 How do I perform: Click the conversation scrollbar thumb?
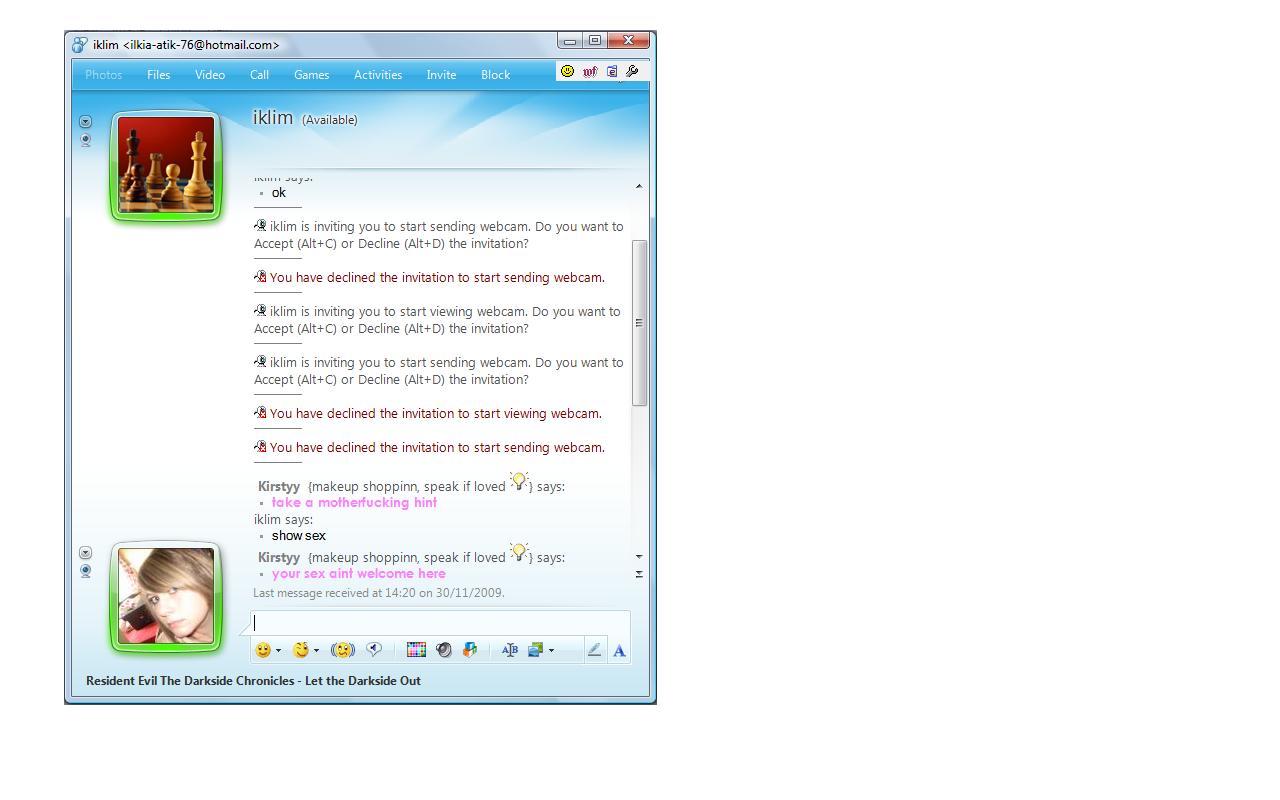tap(639, 323)
